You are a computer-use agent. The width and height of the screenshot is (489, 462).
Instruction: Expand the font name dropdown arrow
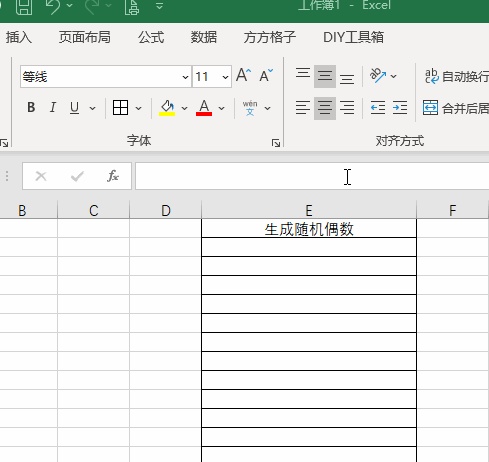[185, 77]
